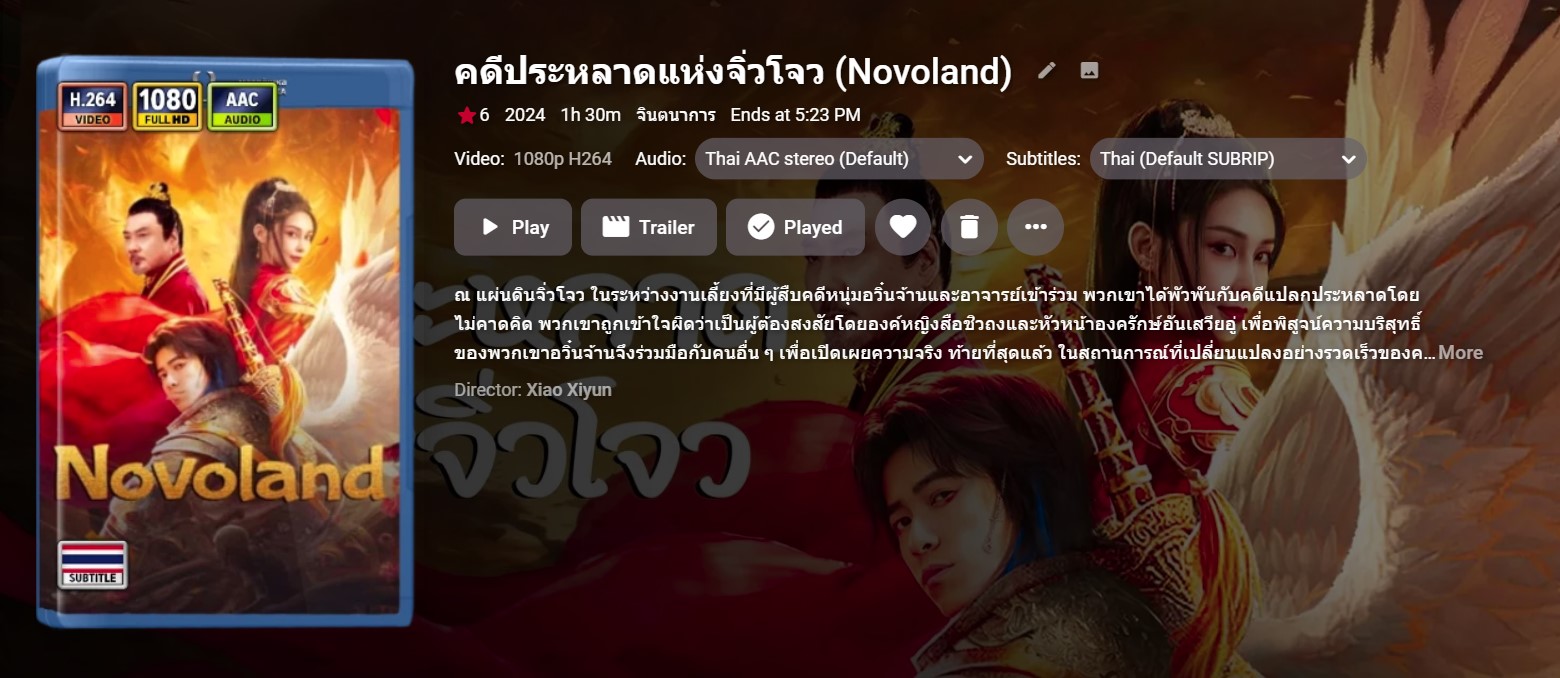
Task: Open director Xiao Xiyun link
Action: (x=569, y=390)
